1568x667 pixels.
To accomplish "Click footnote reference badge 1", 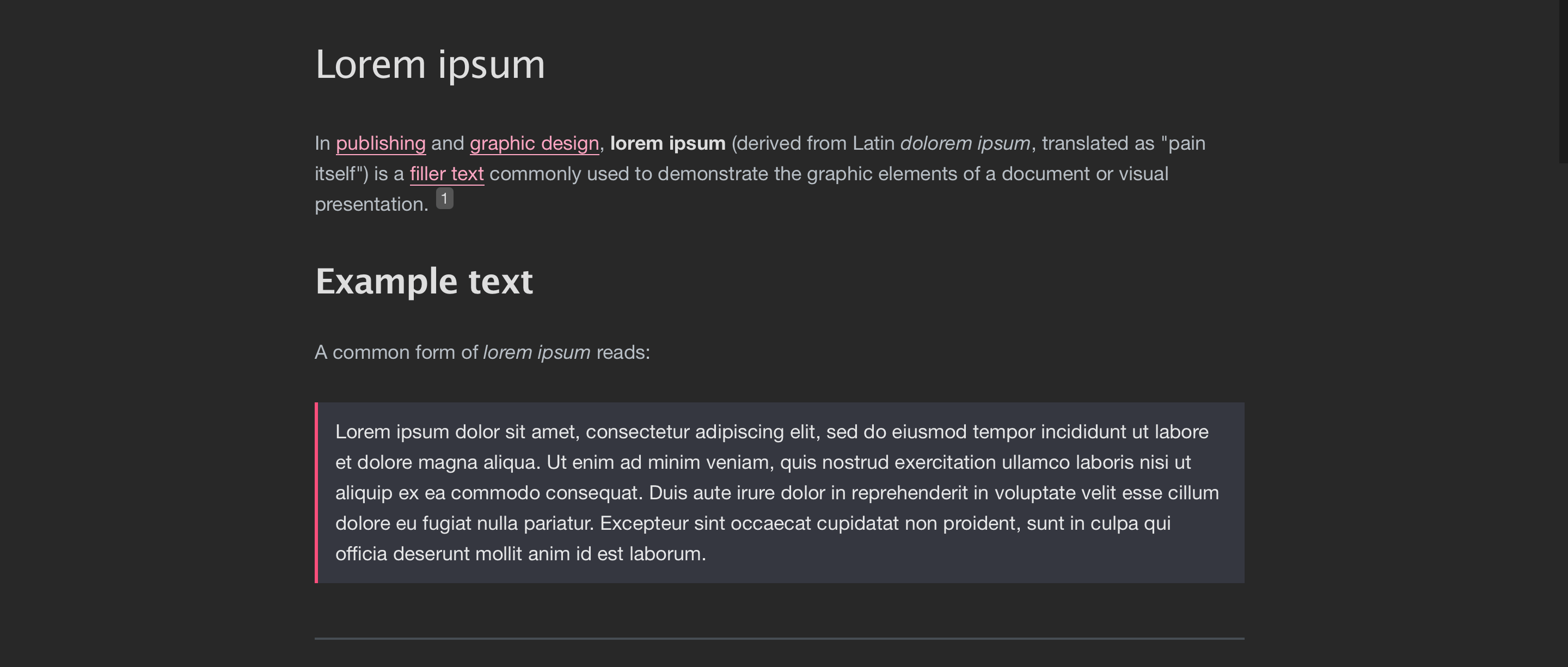I will (x=444, y=198).
